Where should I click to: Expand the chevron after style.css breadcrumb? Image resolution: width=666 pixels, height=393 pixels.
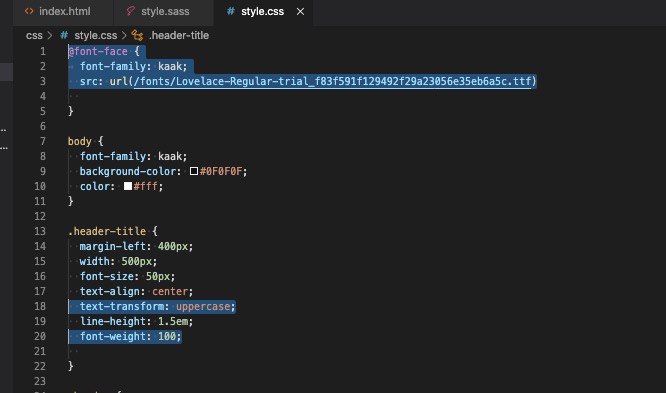(x=124, y=36)
